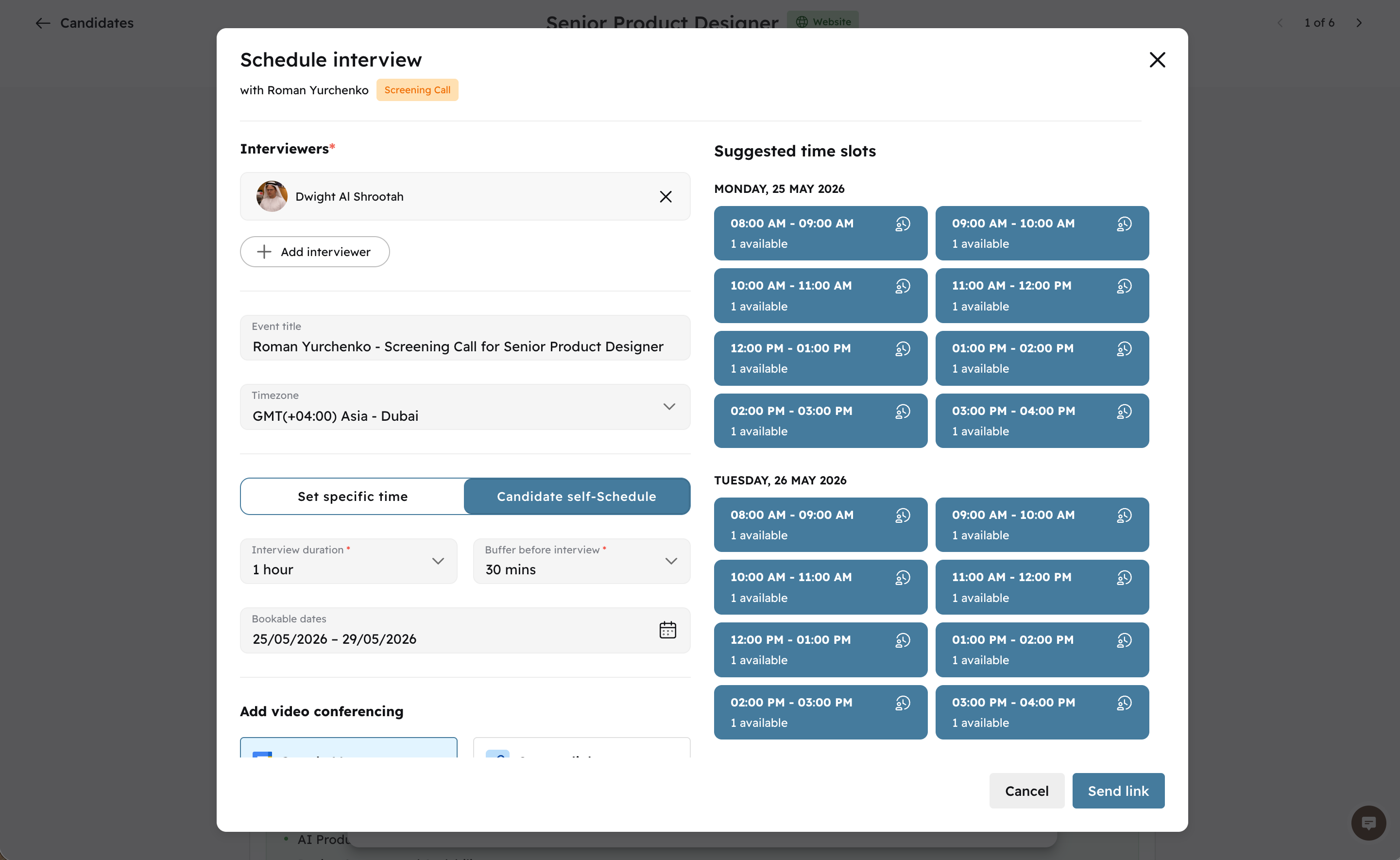Open the Interview duration dropdown
Screen dimensions: 1400x860
(x=349, y=561)
